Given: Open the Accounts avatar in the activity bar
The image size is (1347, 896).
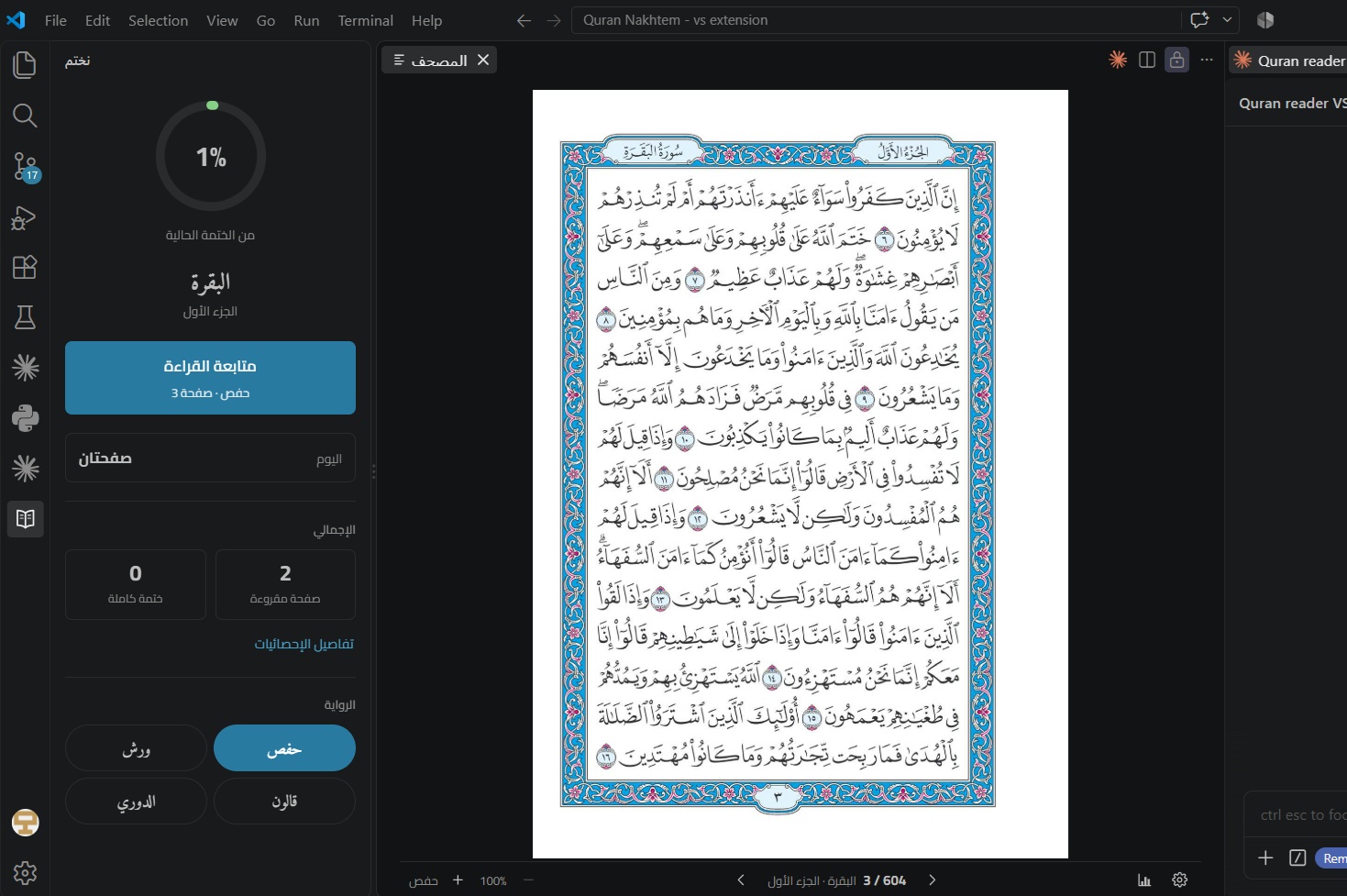Looking at the screenshot, I should (25, 823).
